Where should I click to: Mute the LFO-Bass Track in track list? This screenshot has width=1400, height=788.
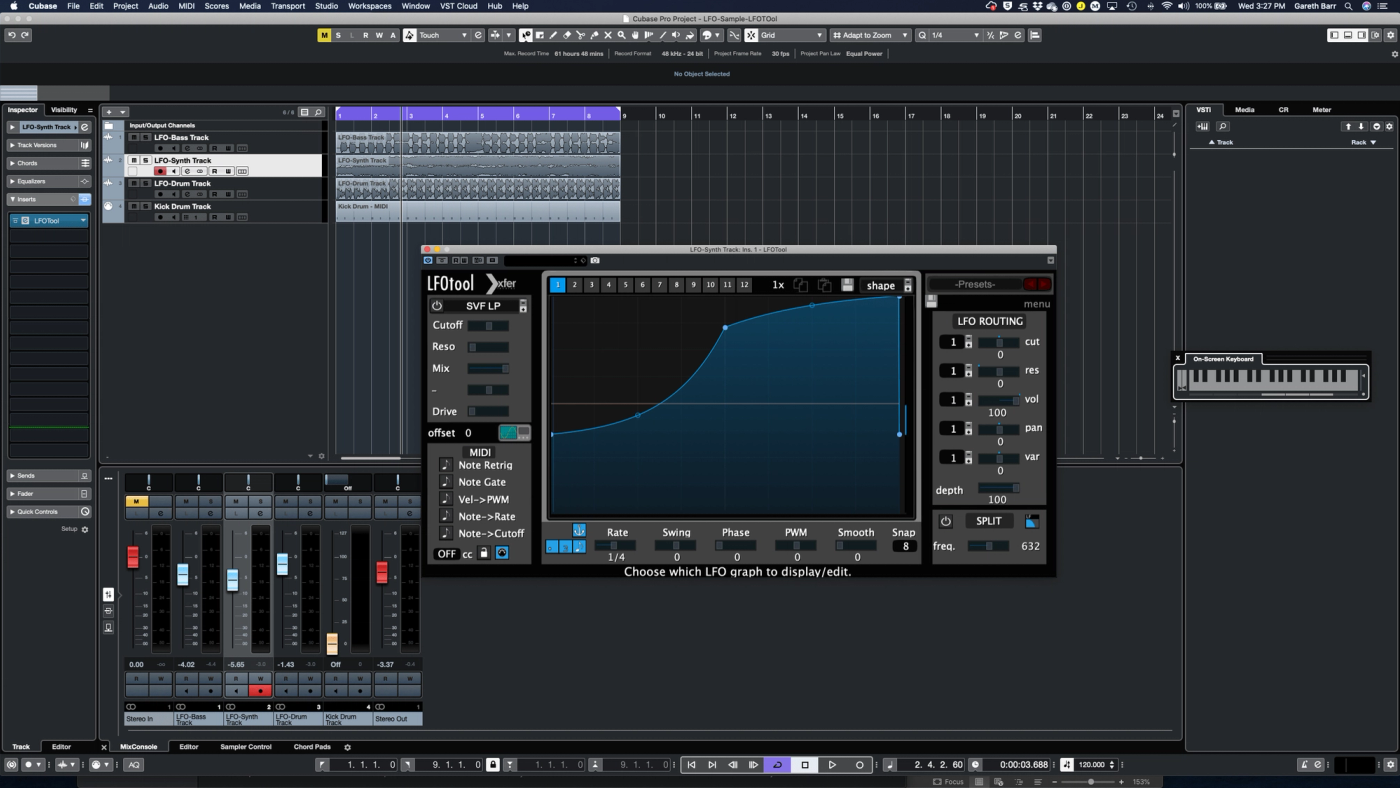coord(134,137)
